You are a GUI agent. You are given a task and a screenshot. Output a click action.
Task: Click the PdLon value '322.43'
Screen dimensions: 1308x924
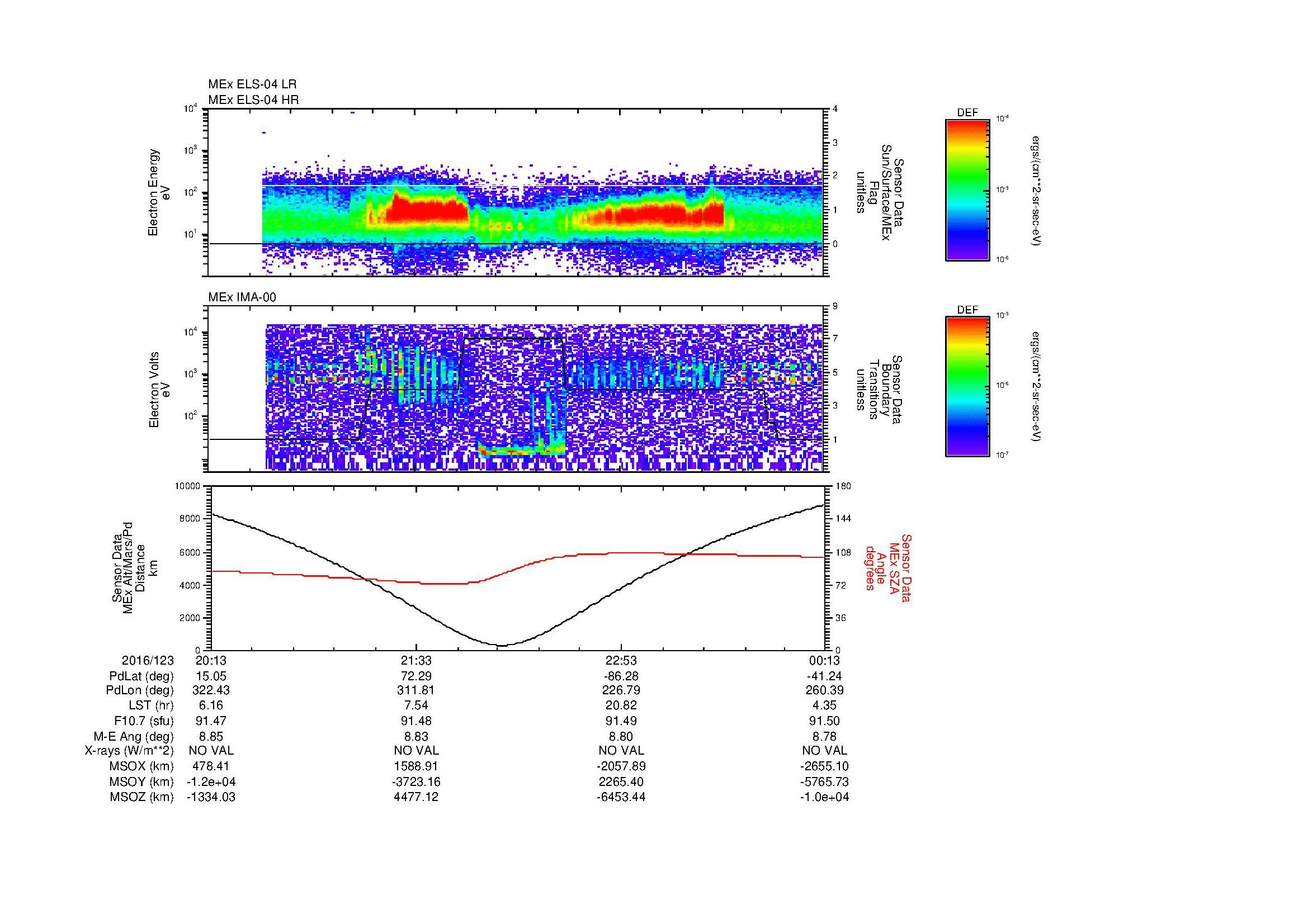click(x=211, y=690)
